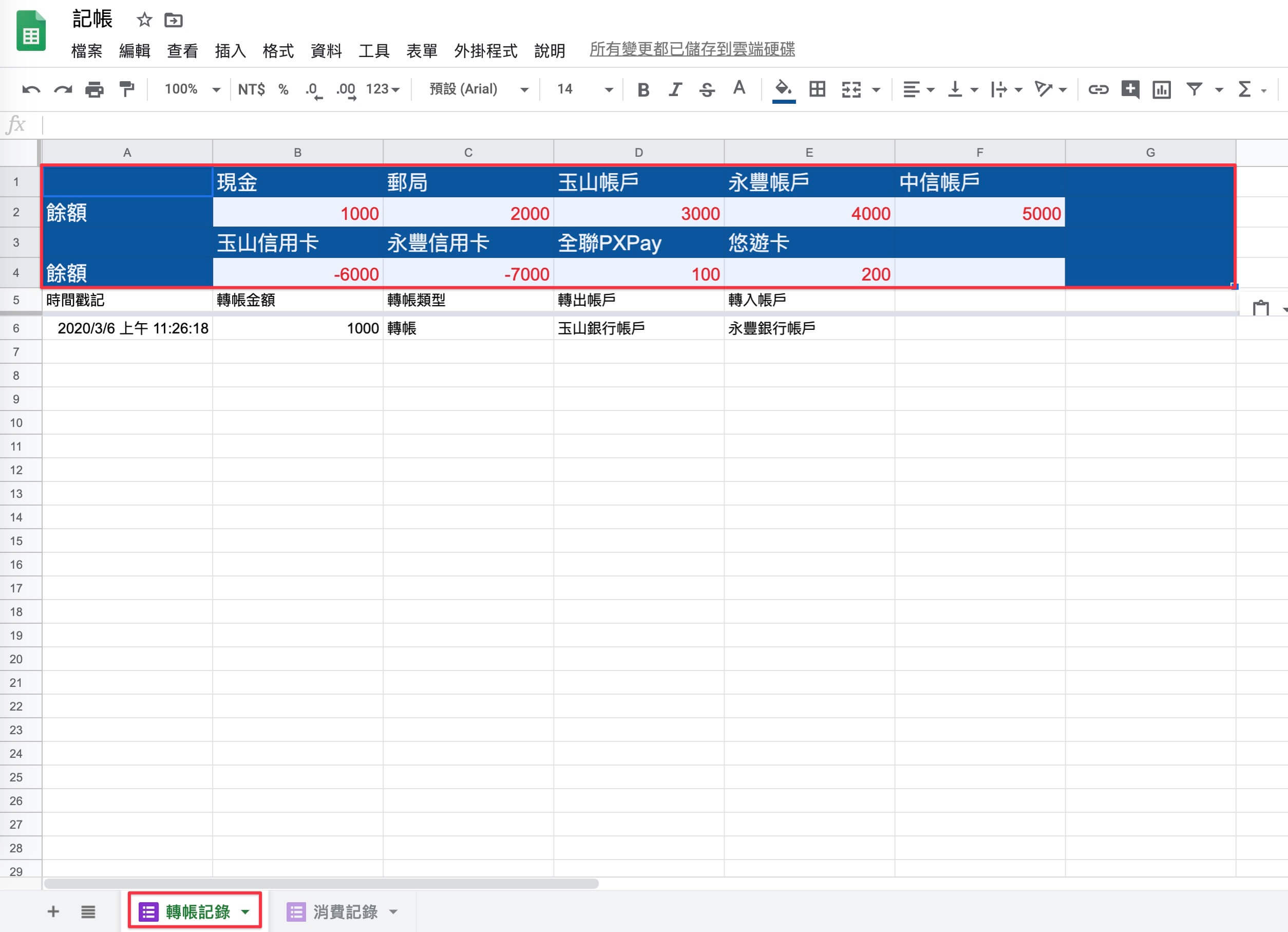Screen dimensions: 1288x932
Task: Open the 轉帳記錄 tab dropdown arrow
Action: [x=245, y=911]
